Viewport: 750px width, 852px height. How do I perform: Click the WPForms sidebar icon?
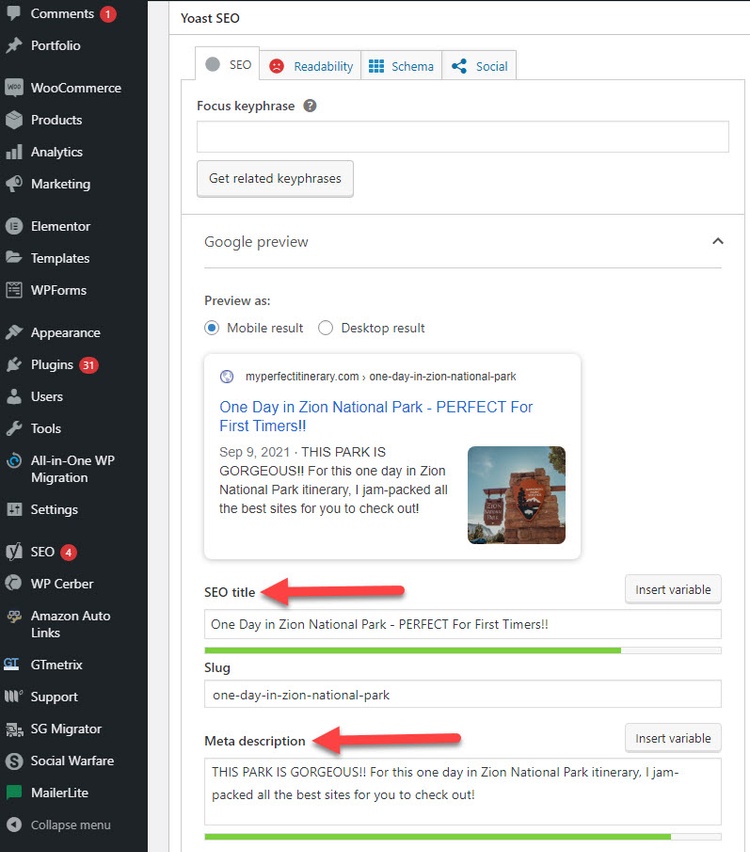[x=14, y=290]
